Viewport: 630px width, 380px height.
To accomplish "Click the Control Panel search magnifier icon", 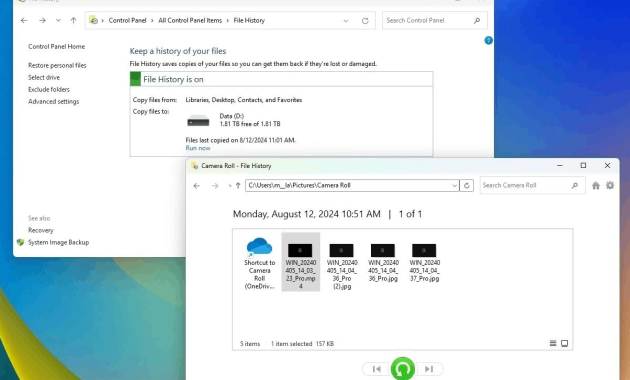I will (x=477, y=20).
